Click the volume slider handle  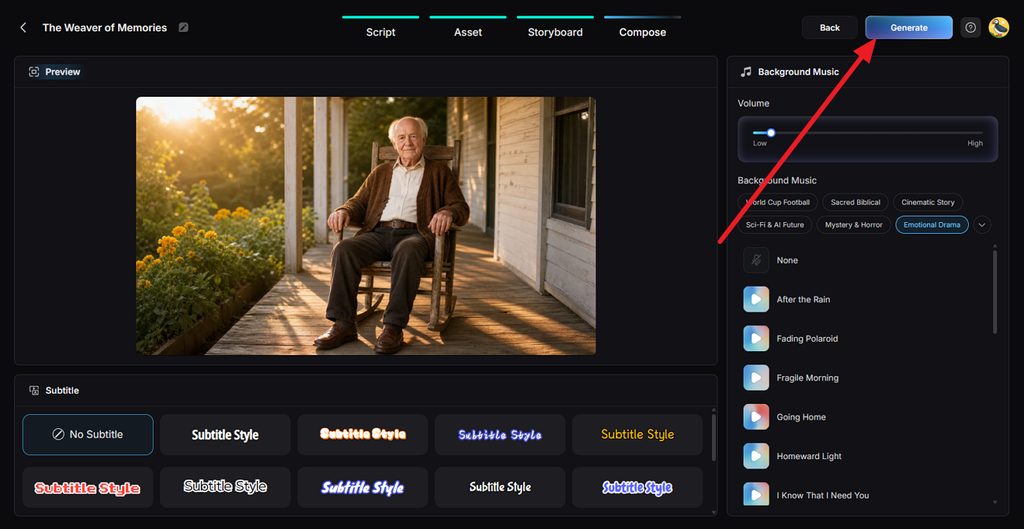click(x=771, y=133)
